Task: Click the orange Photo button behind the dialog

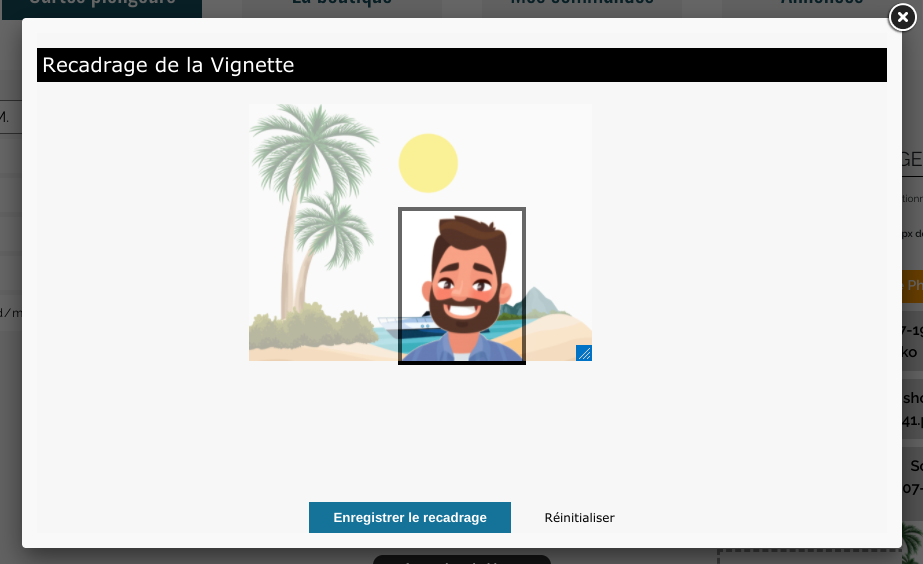Action: pos(912,286)
